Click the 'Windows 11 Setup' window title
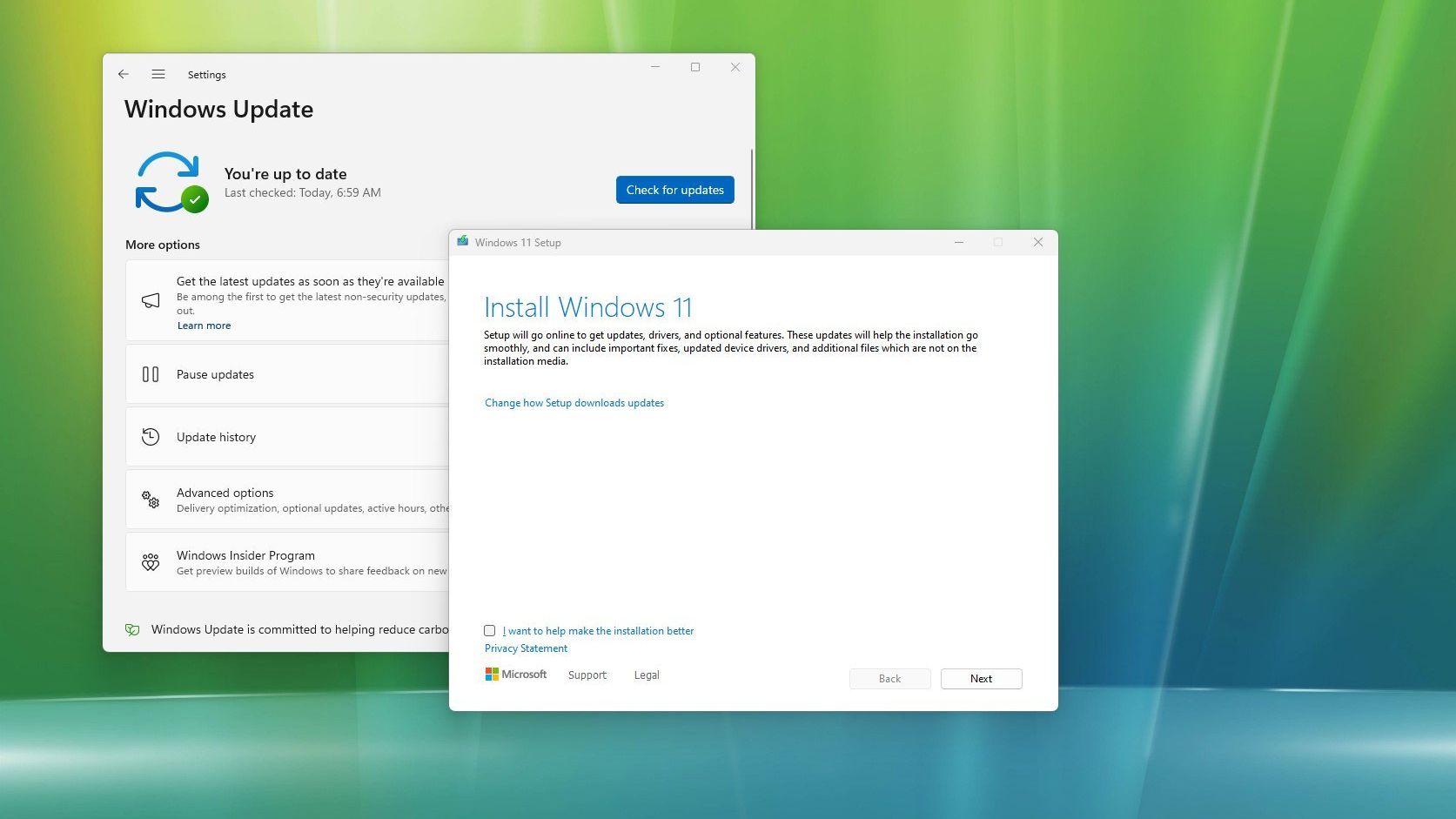Screen dimensions: 1456x819 coord(518,243)
